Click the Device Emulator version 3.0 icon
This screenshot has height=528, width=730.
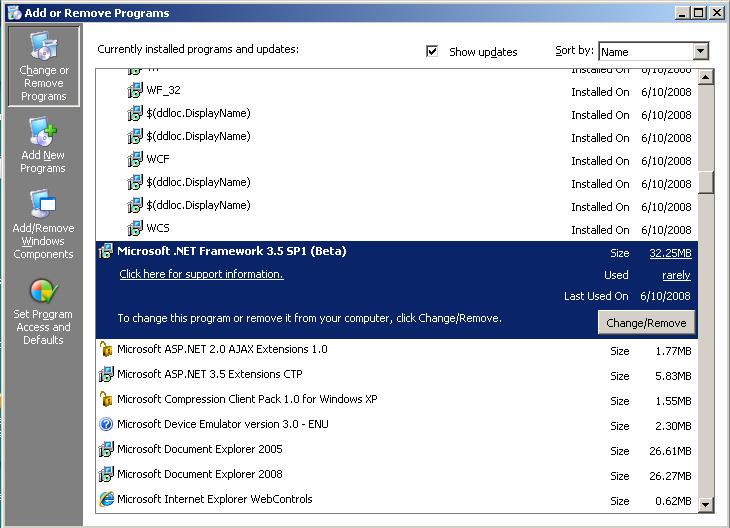[x=106, y=424]
